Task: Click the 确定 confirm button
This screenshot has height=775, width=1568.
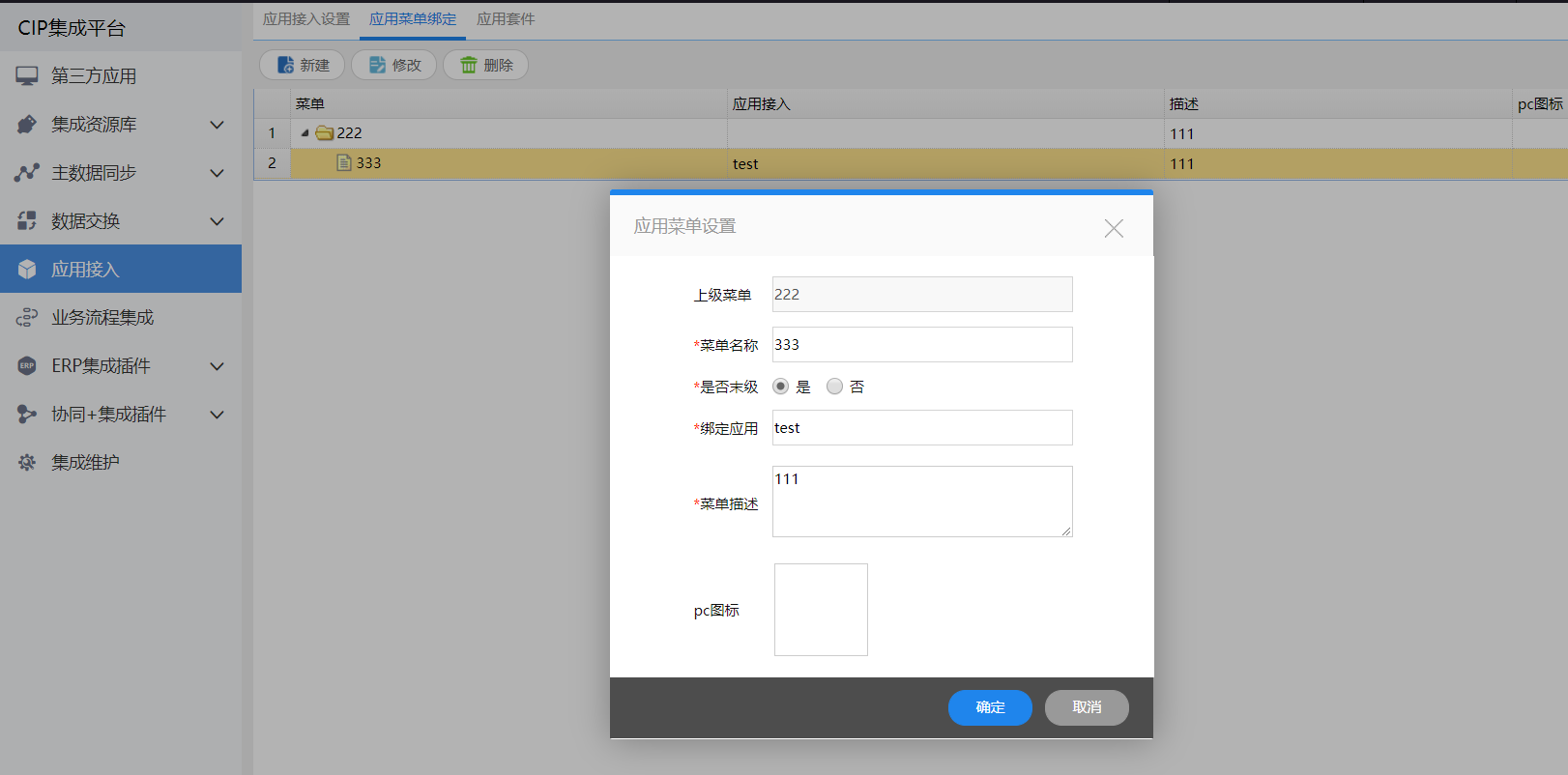Action: click(x=990, y=707)
